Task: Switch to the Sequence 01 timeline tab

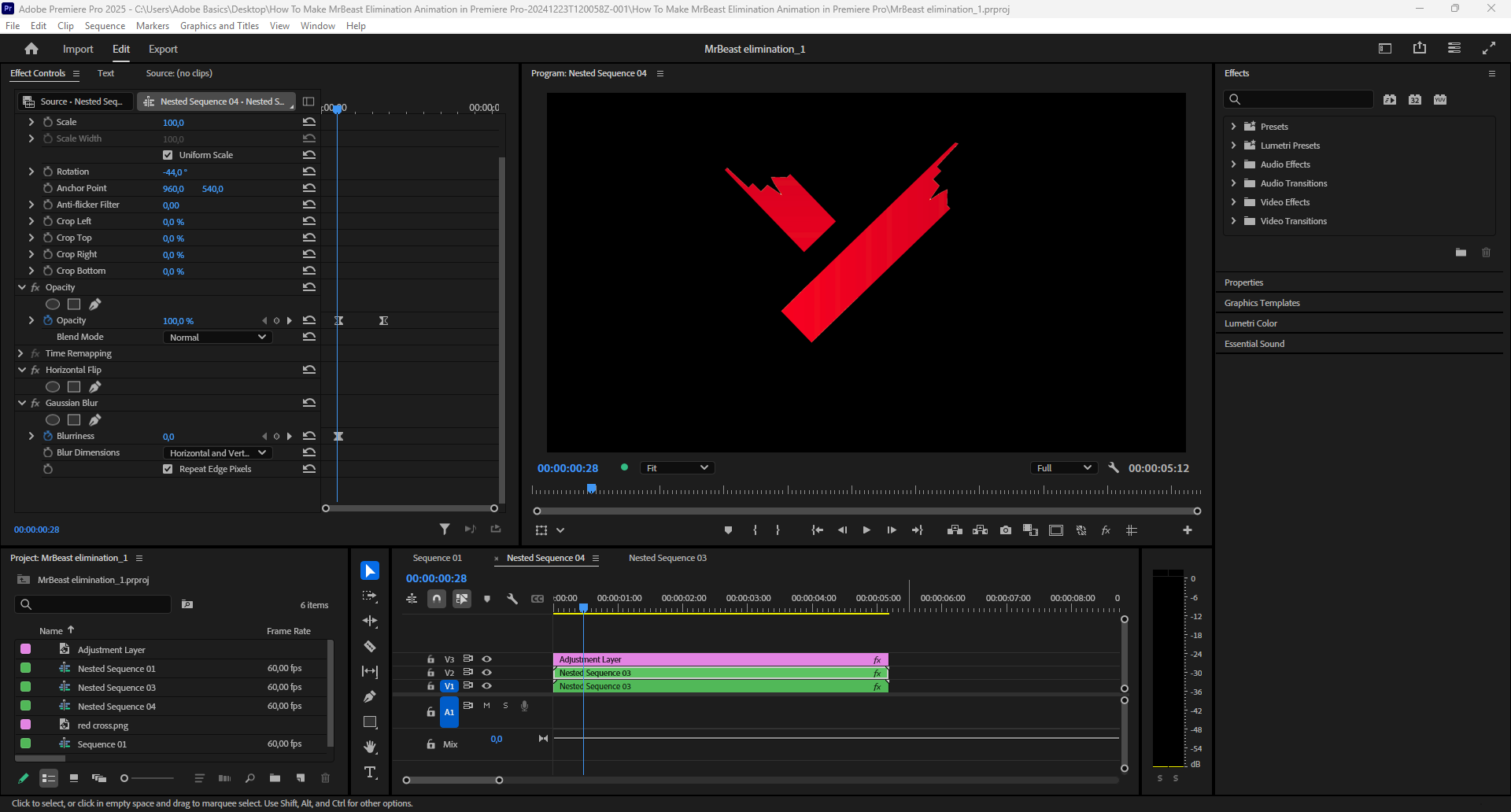Action: pyautogui.click(x=437, y=558)
